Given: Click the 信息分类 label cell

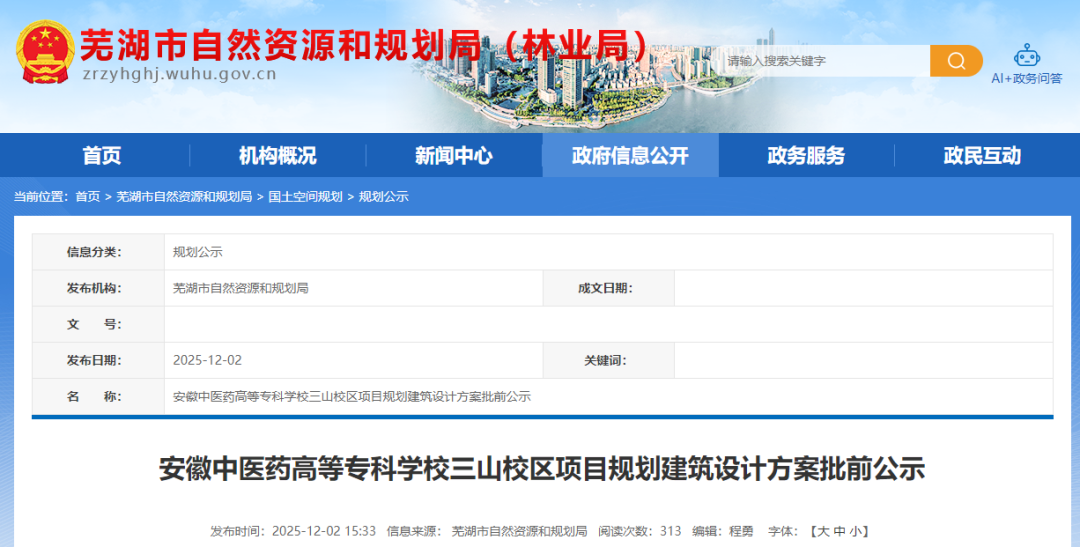Looking at the screenshot, I should click(98, 252).
